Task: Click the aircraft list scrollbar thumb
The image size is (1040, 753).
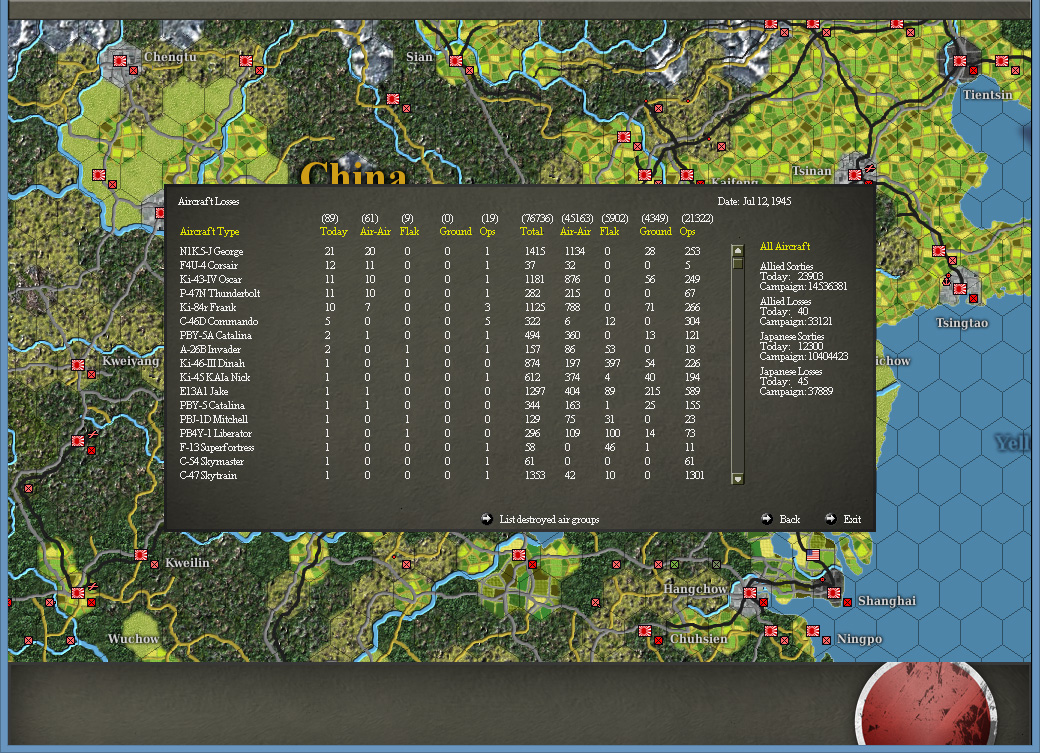Action: point(738,263)
